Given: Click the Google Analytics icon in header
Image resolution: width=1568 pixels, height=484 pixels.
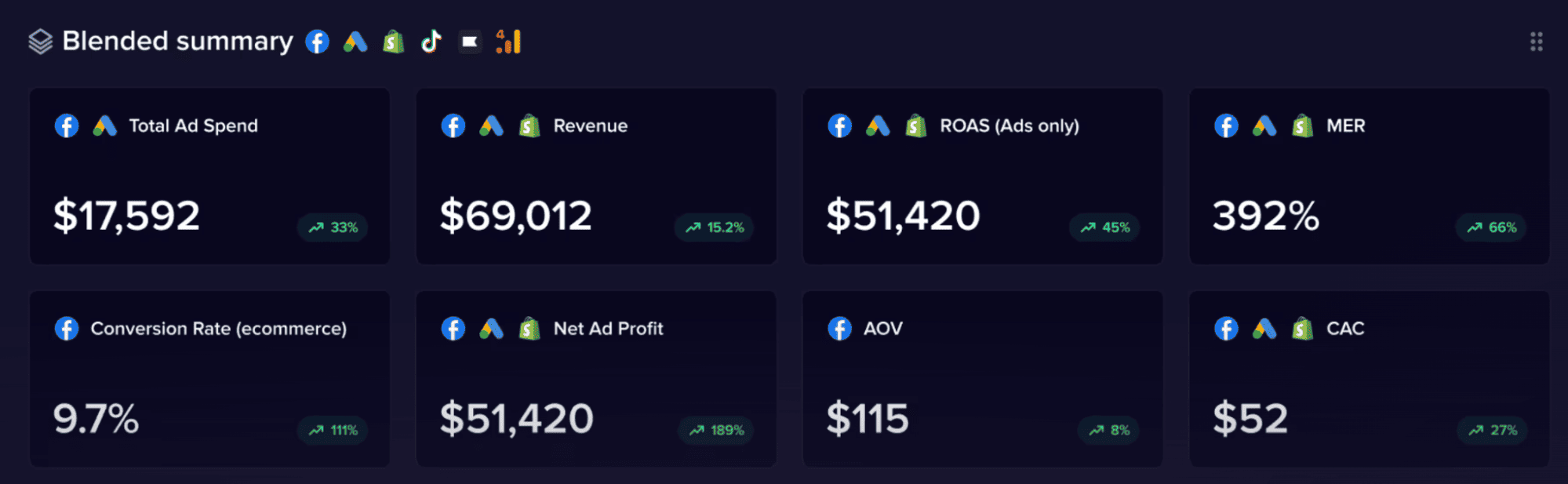Looking at the screenshot, I should coord(508,42).
